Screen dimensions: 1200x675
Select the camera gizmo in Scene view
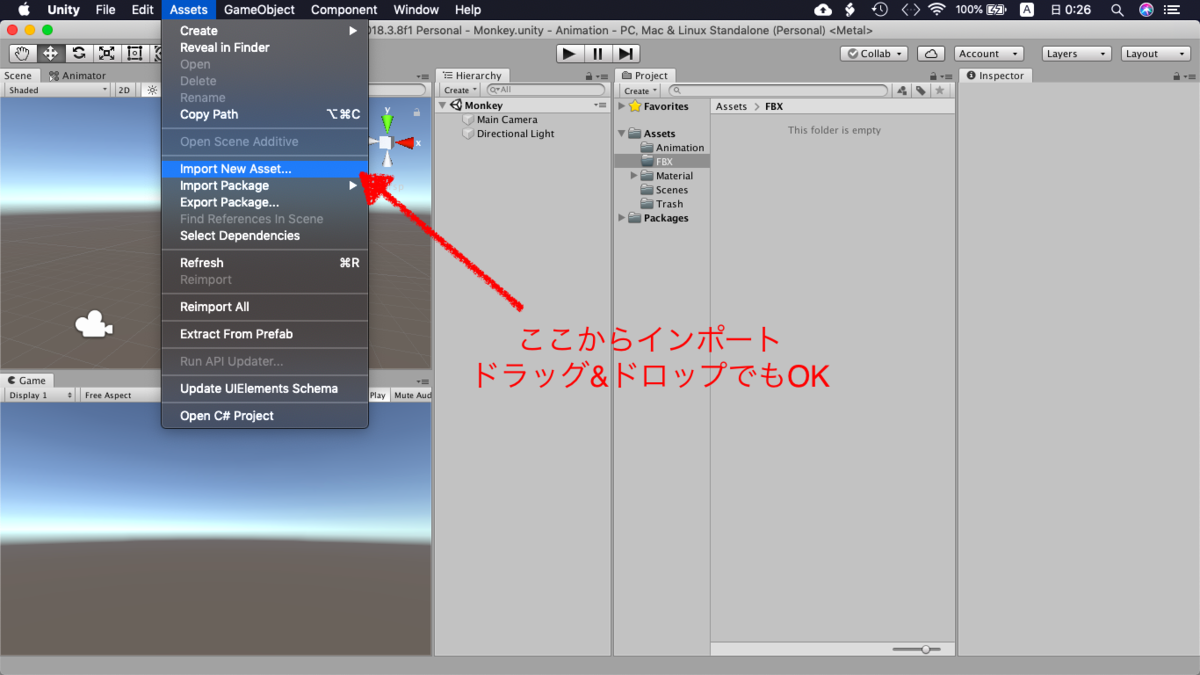pos(94,325)
